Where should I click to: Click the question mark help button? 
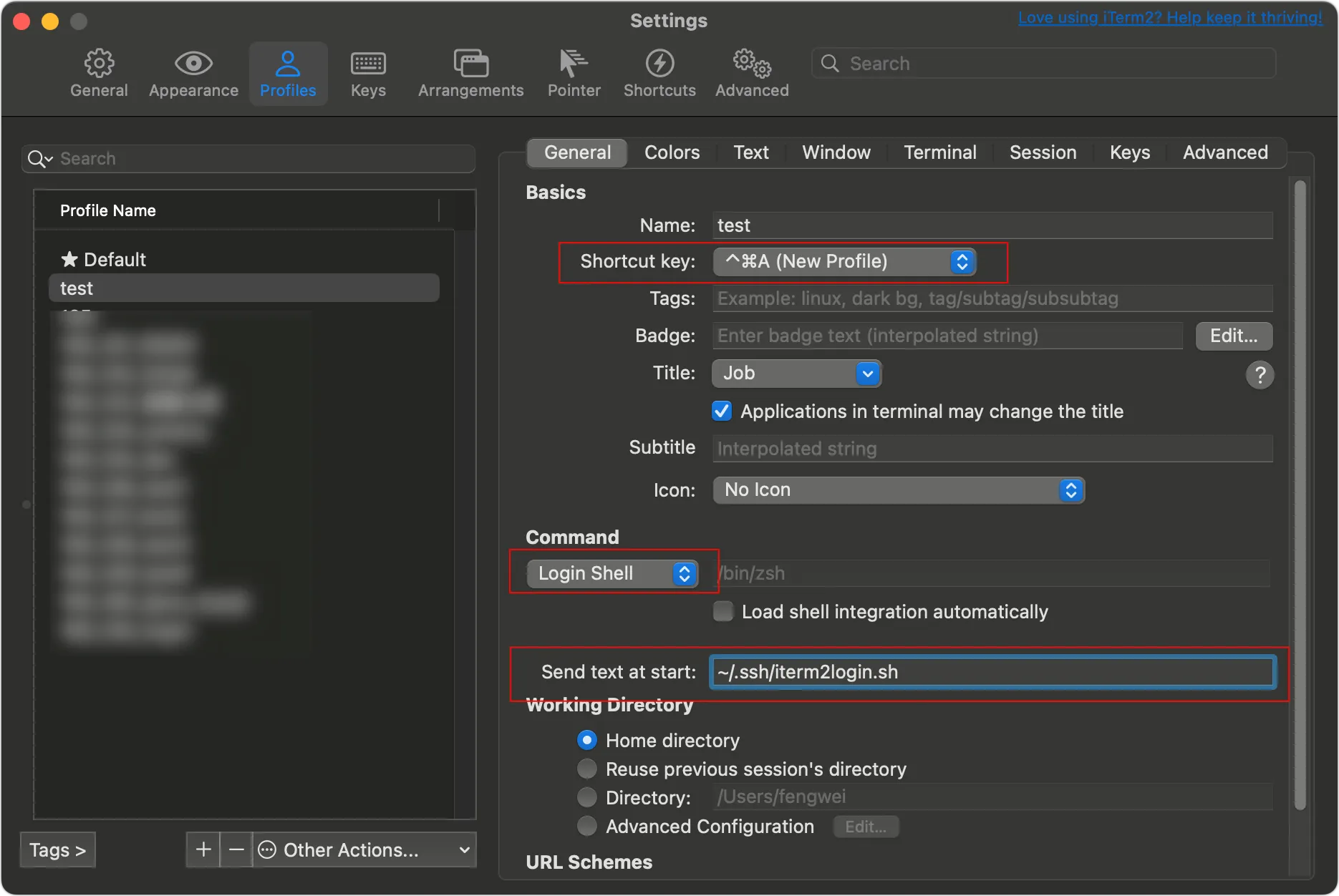pos(1260,374)
